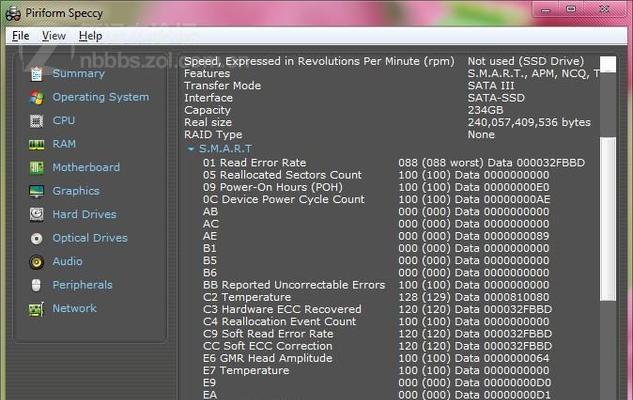Open the Graphics section

point(76,191)
